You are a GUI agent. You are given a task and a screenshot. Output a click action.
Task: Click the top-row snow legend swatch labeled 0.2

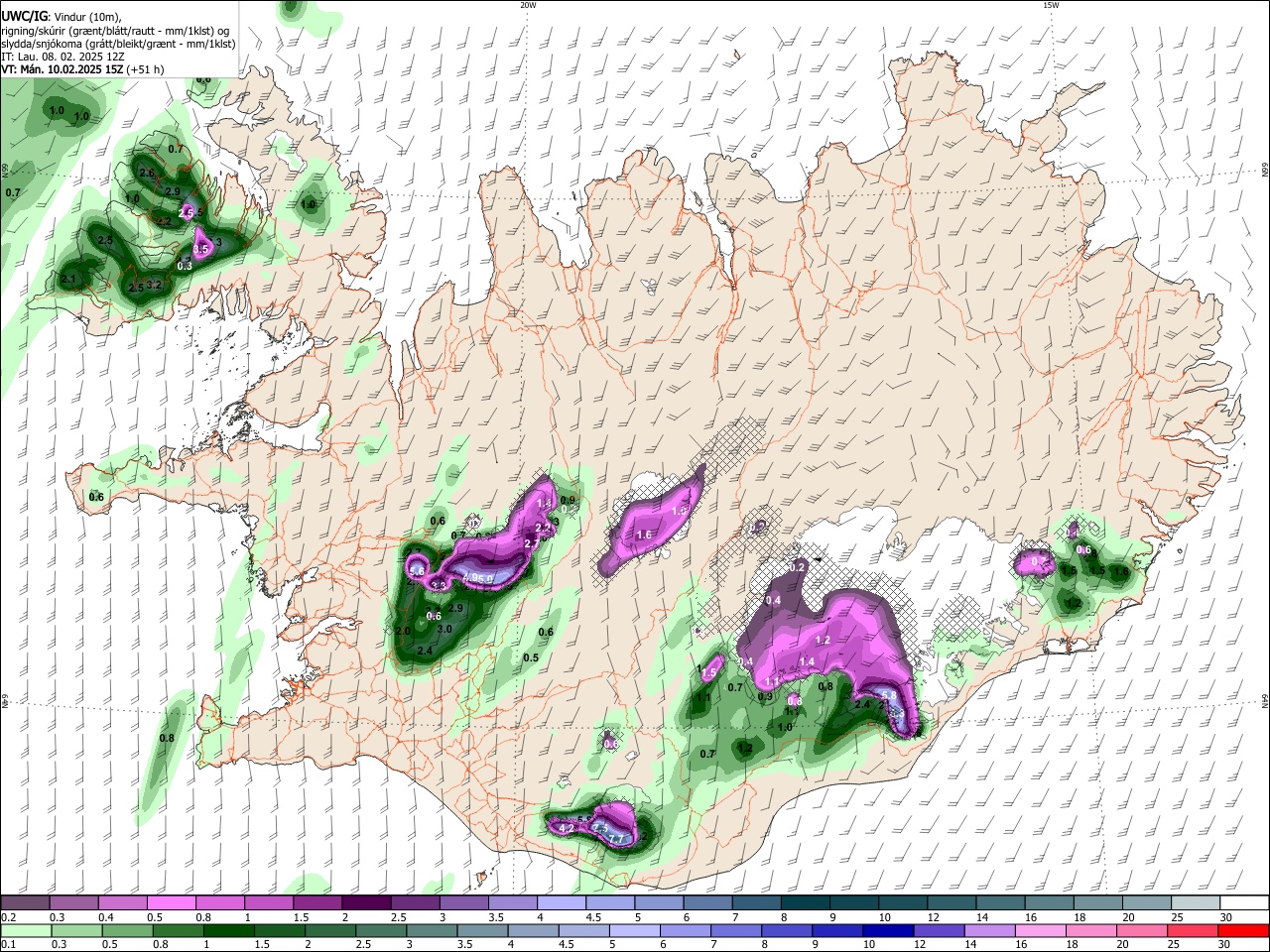tap(25, 903)
